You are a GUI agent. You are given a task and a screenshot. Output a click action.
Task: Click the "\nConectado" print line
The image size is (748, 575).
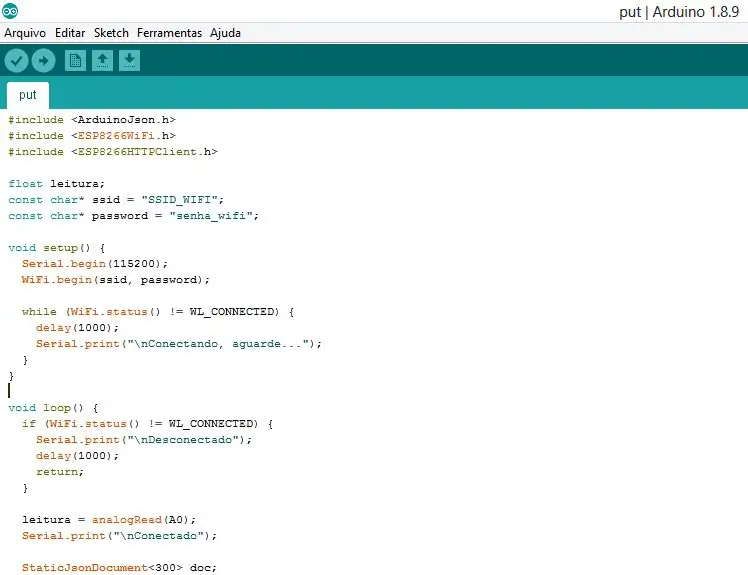(119, 536)
